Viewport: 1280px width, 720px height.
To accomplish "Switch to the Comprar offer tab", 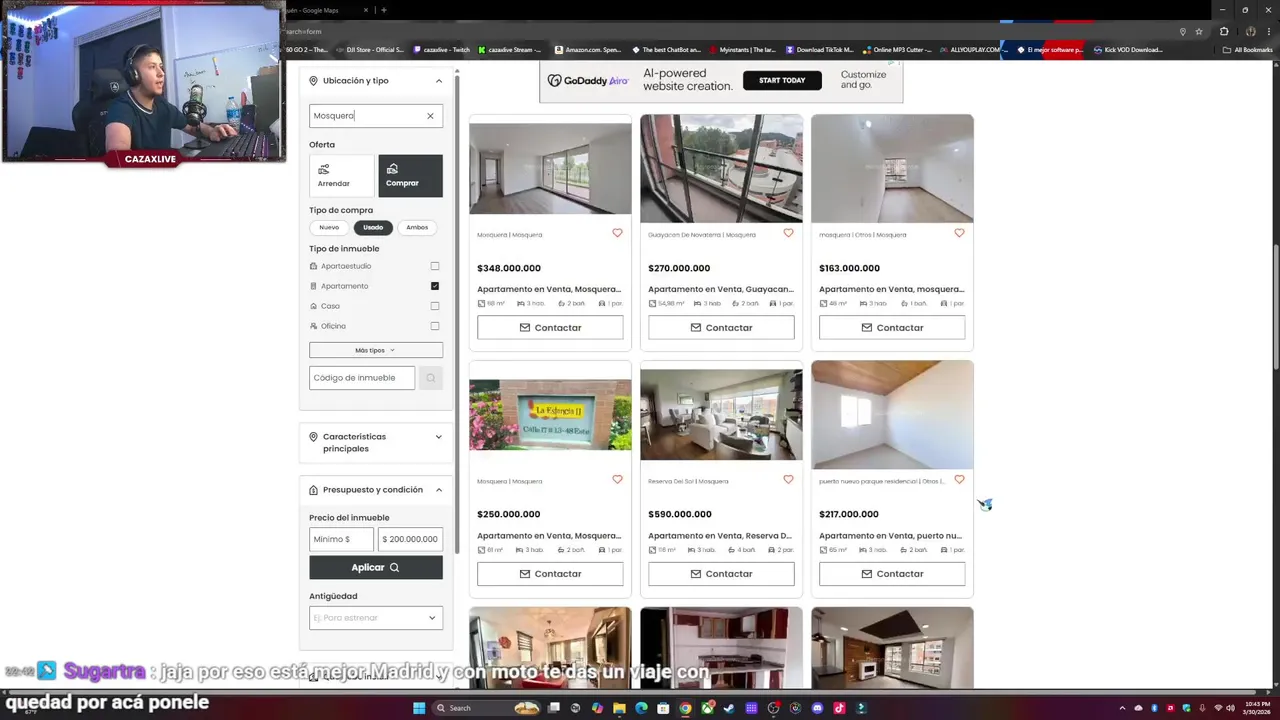I will [410, 176].
